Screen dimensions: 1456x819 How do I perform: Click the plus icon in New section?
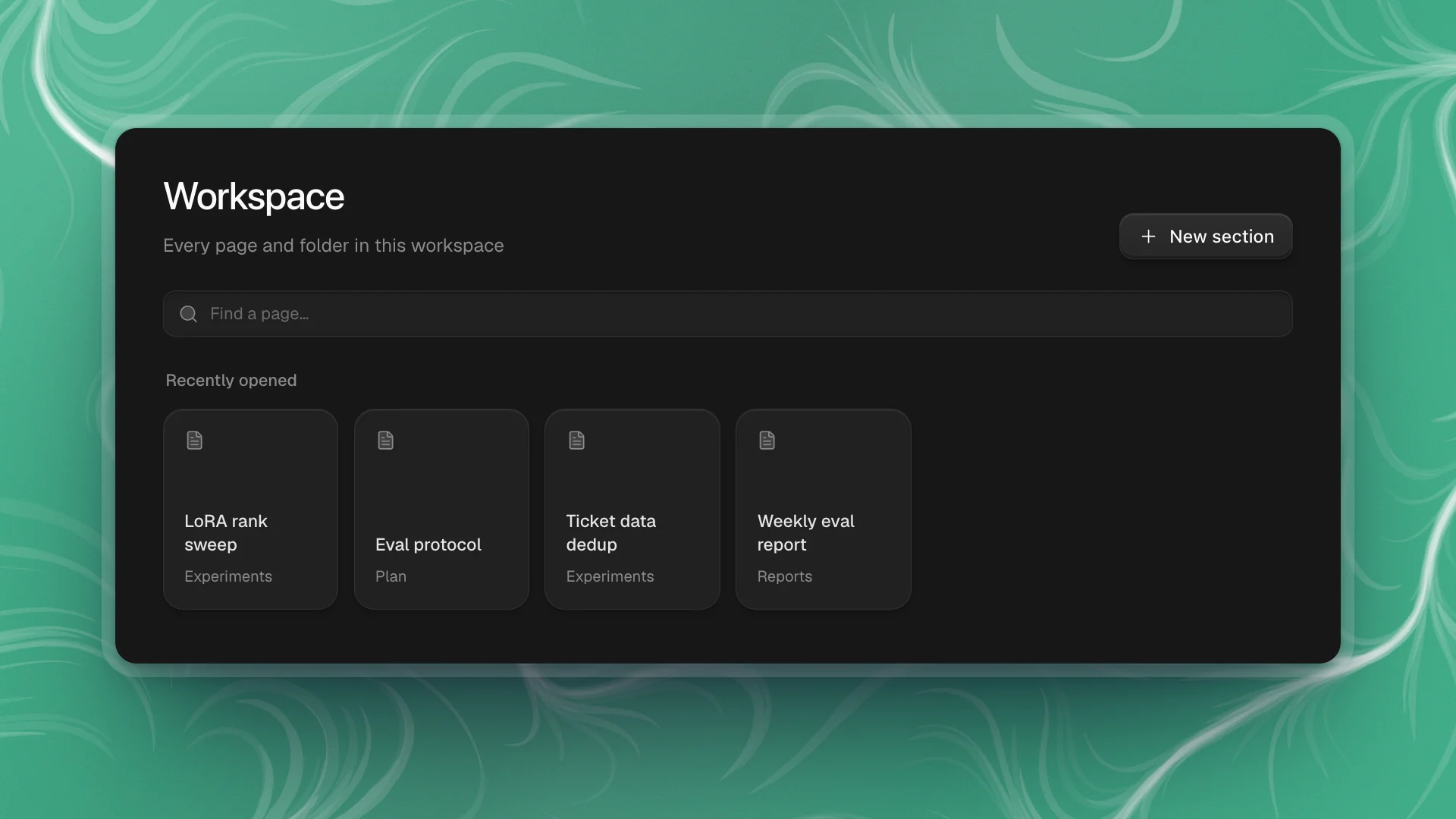(x=1148, y=237)
